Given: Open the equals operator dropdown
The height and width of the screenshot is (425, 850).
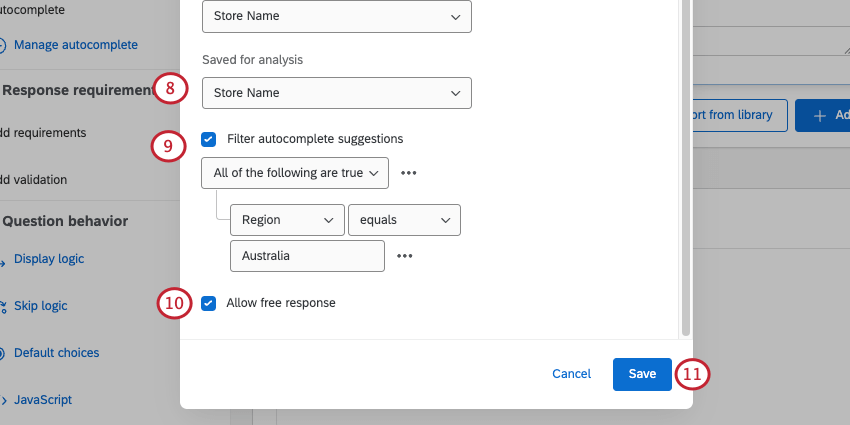Looking at the screenshot, I should pyautogui.click(x=404, y=220).
